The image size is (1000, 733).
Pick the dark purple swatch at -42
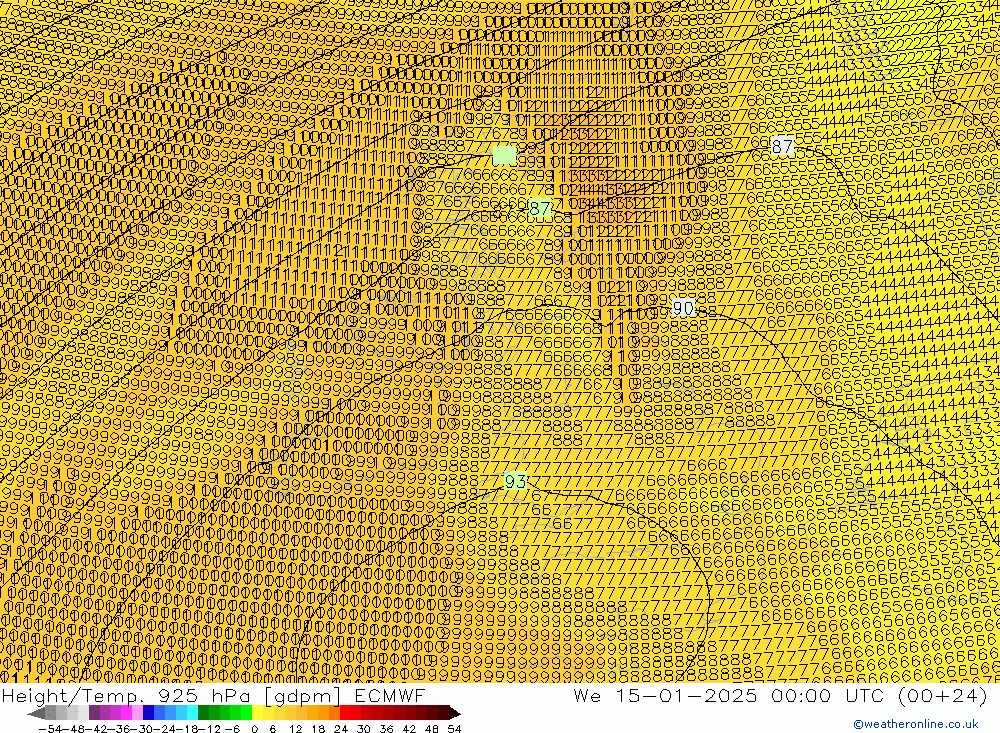94,713
